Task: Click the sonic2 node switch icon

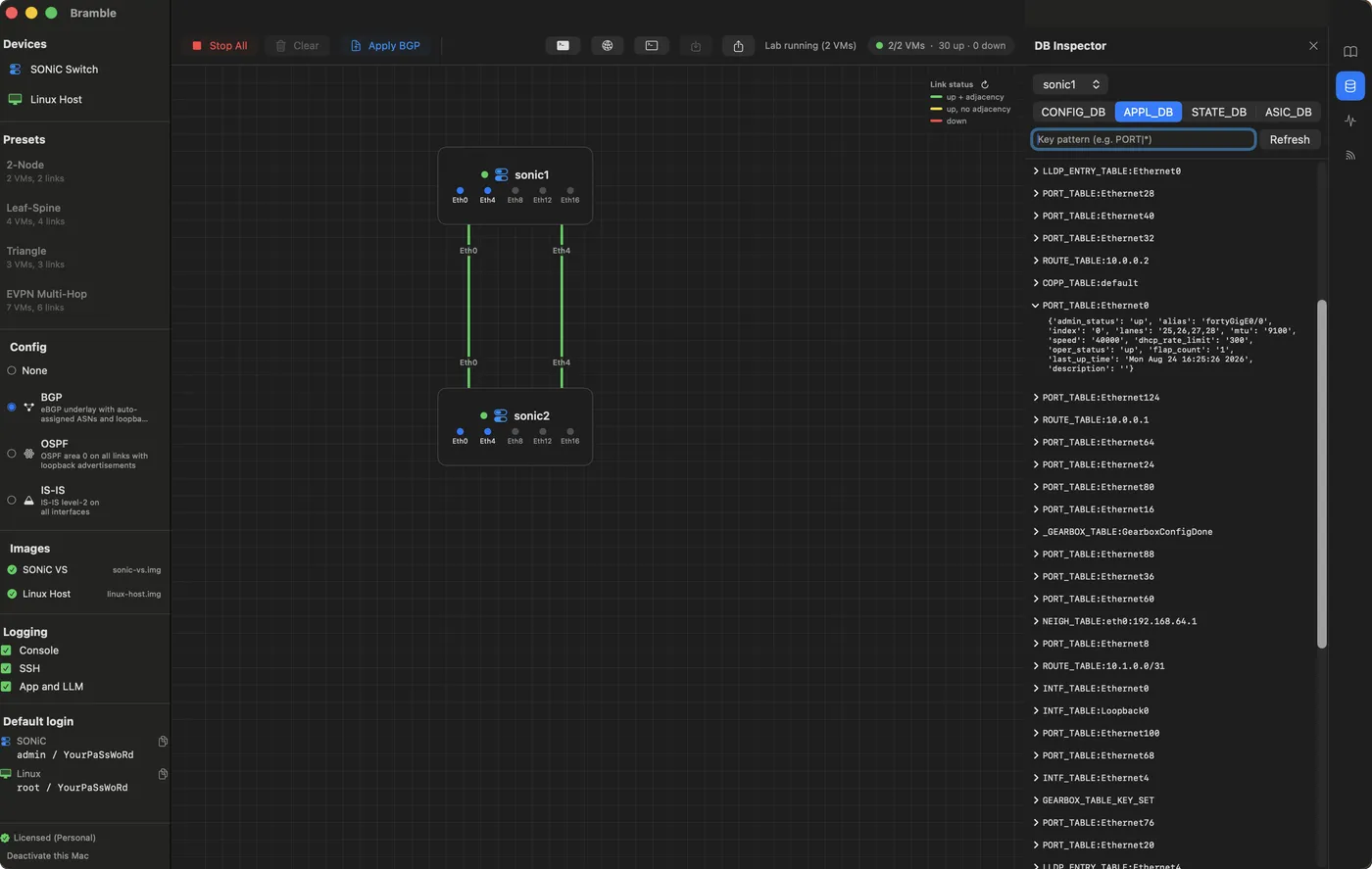Action: [500, 415]
